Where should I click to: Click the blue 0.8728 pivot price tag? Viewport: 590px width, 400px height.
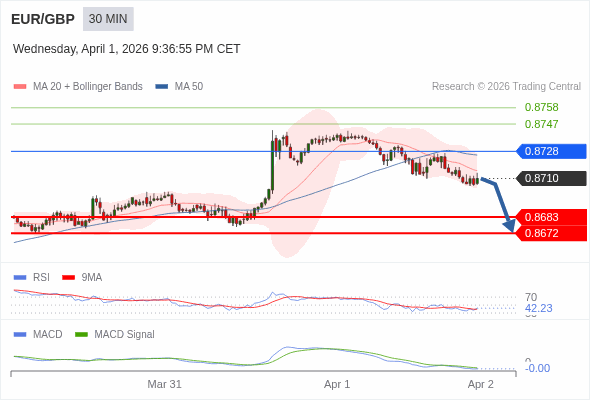(551, 151)
